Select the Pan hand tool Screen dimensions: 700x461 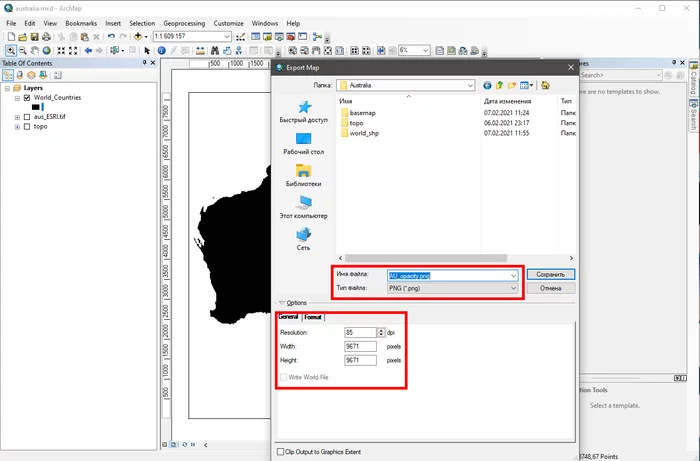coord(34,50)
